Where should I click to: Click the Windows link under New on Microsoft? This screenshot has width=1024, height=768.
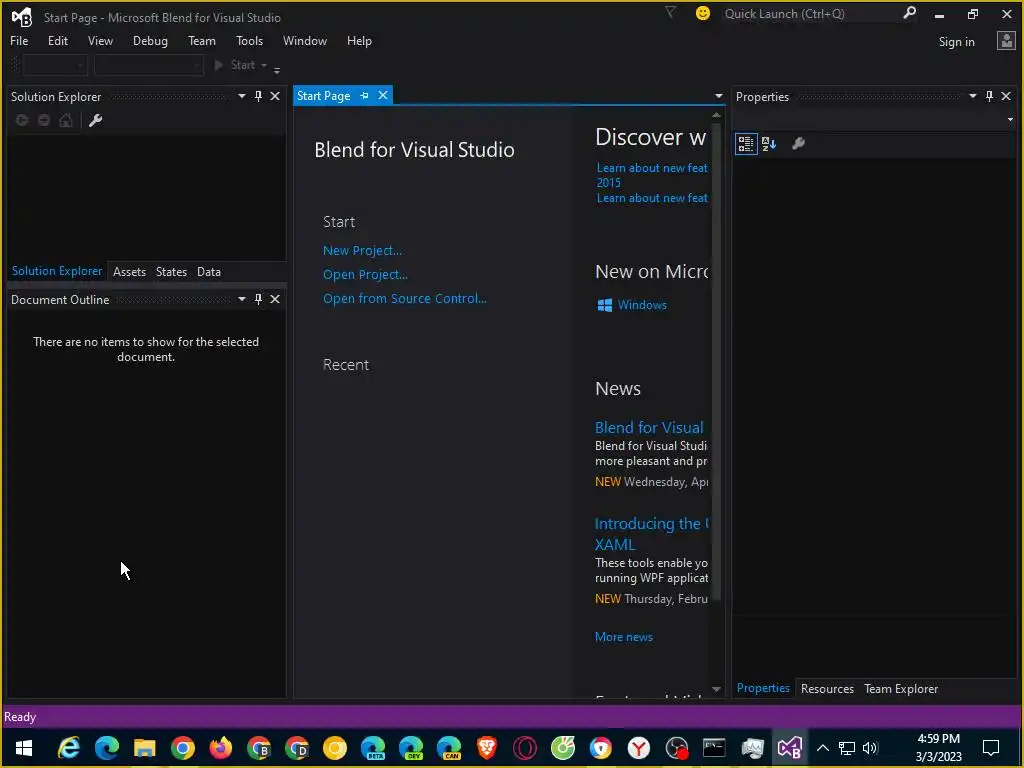[642, 305]
